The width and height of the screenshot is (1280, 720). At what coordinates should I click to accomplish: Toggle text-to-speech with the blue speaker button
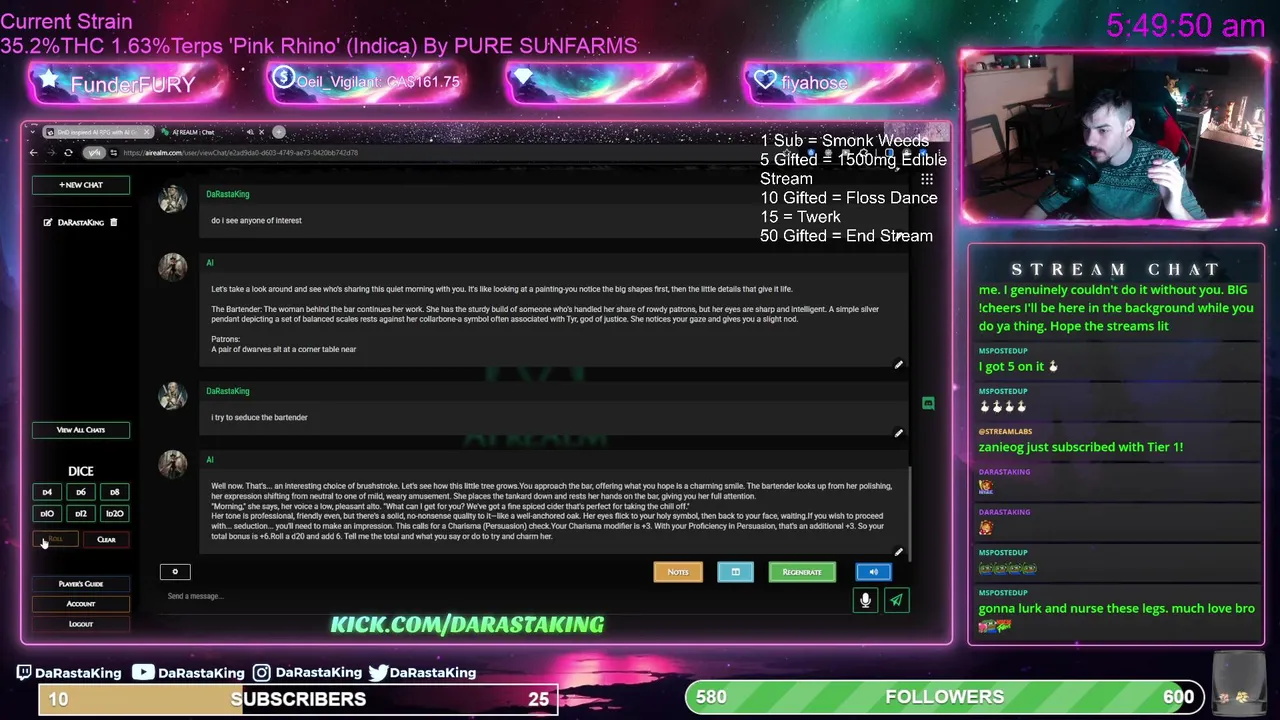click(x=873, y=572)
